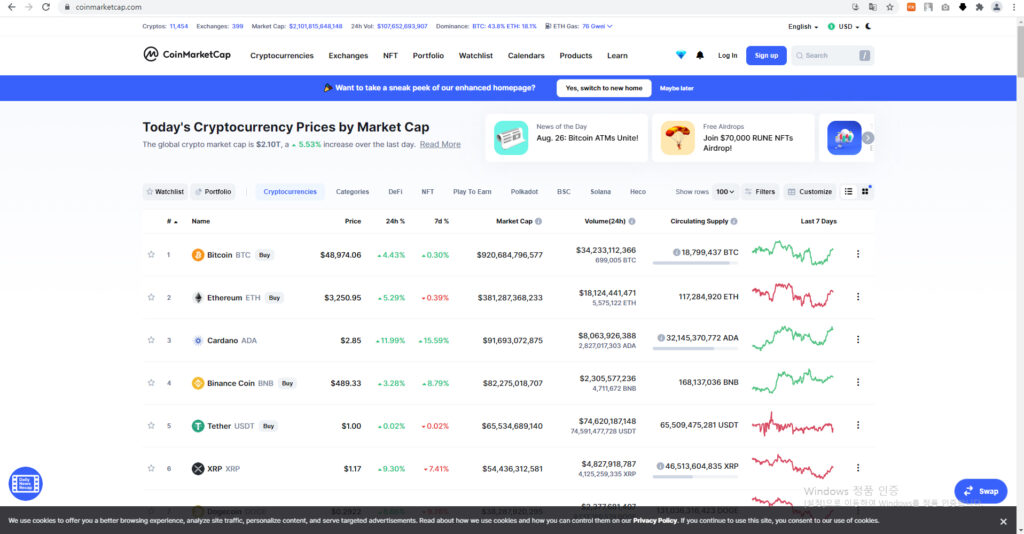Focus the Search input field

coord(833,55)
